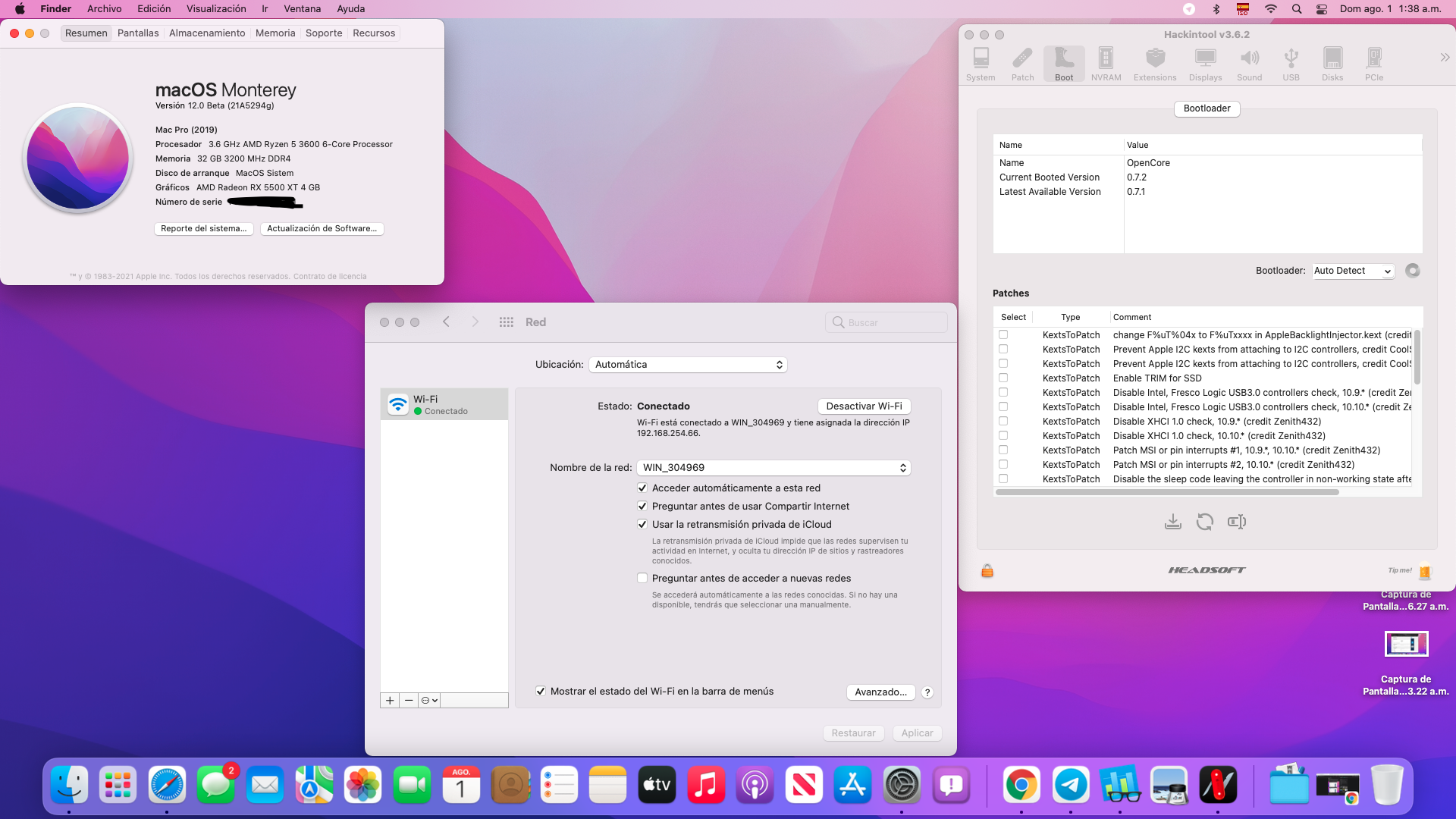1456x819 pixels.
Task: Click the Avanzado... button
Action: tap(880, 692)
